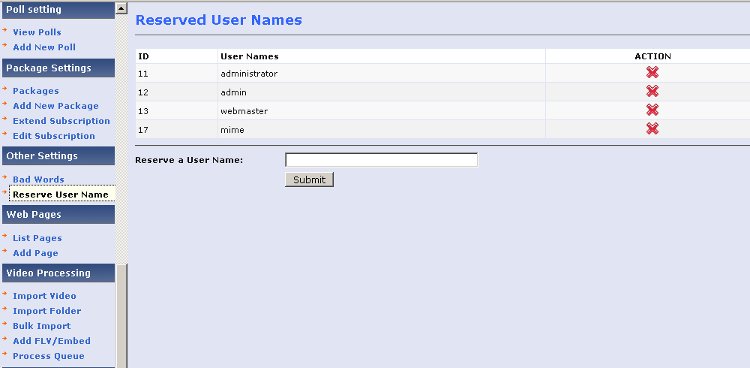Click the Reserve a User Name field
This screenshot has height=368, width=750.
381,160
